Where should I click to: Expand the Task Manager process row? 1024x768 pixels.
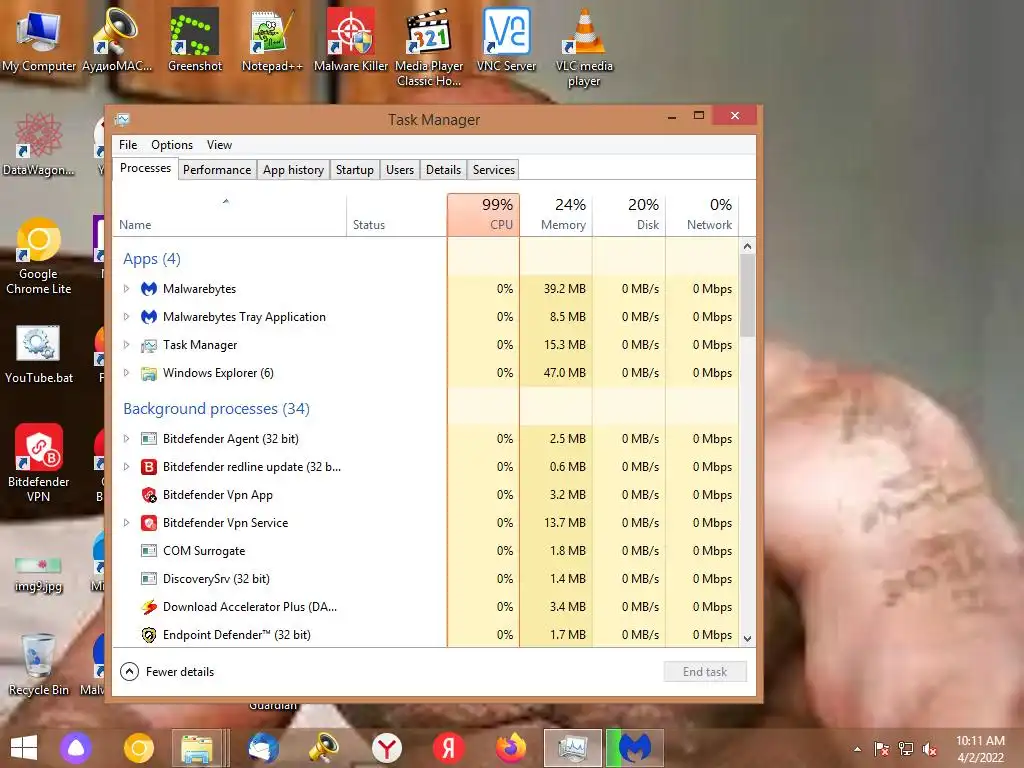127,345
